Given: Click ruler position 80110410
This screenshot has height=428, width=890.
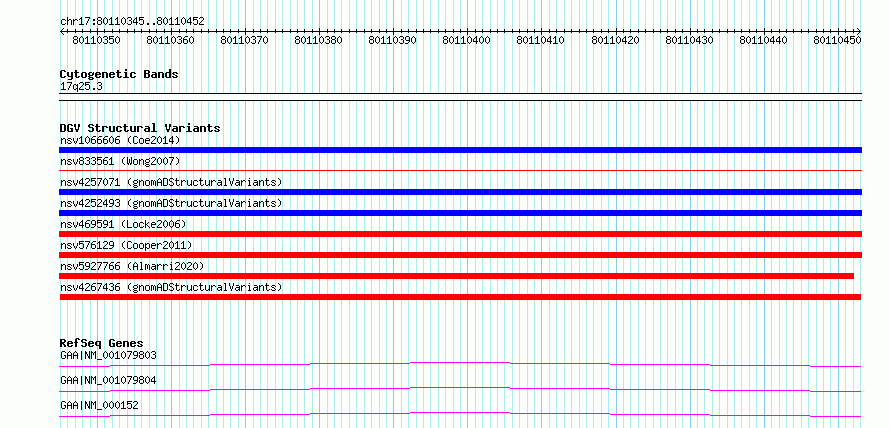Looking at the screenshot, I should click(541, 40).
